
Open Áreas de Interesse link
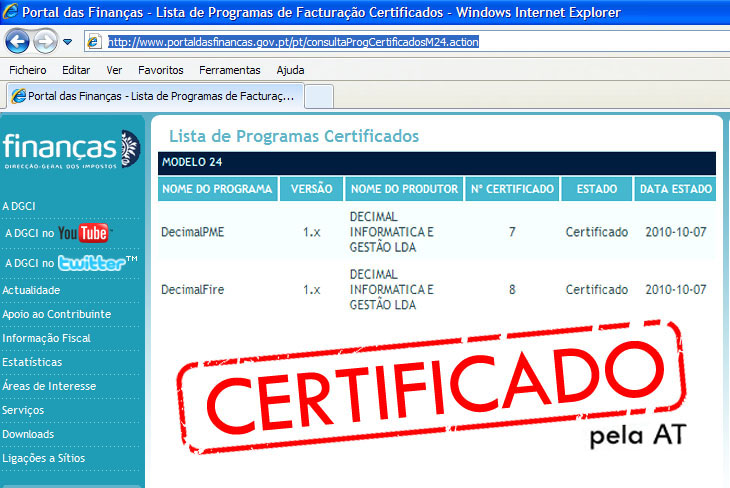click(x=49, y=386)
